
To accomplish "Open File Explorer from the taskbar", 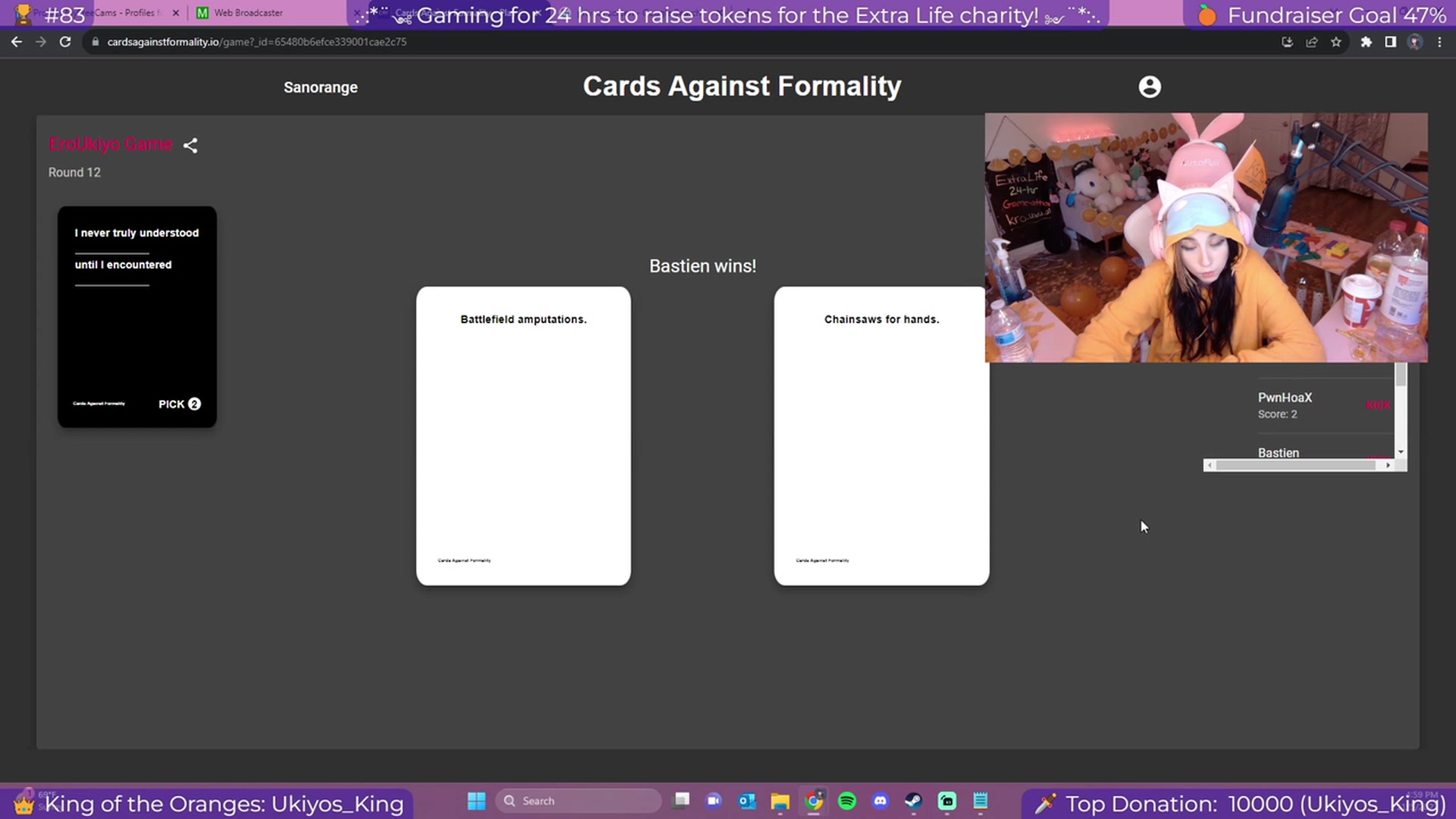I will [x=780, y=801].
